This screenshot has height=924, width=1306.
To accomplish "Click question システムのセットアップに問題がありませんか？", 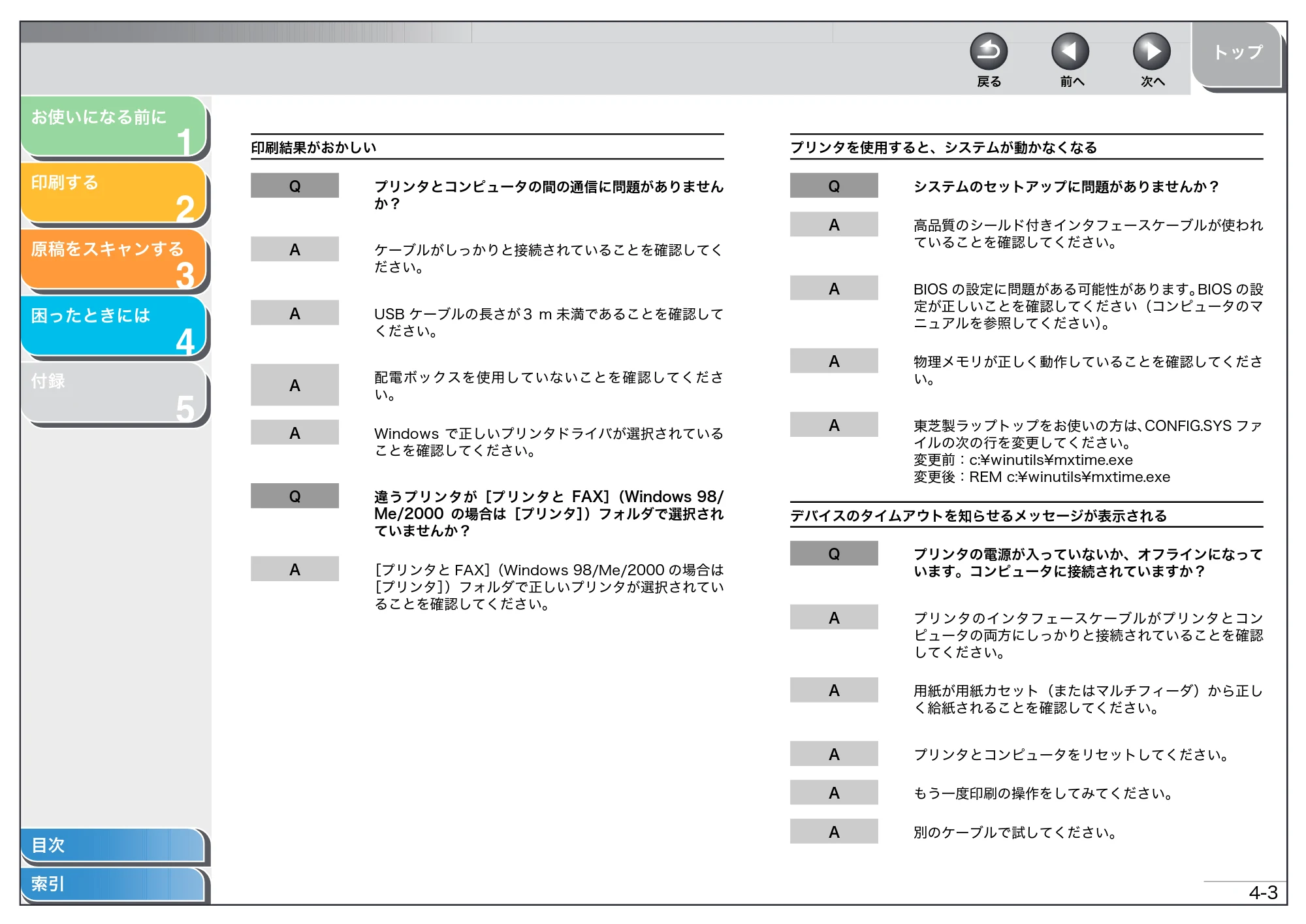I will (x=1066, y=187).
